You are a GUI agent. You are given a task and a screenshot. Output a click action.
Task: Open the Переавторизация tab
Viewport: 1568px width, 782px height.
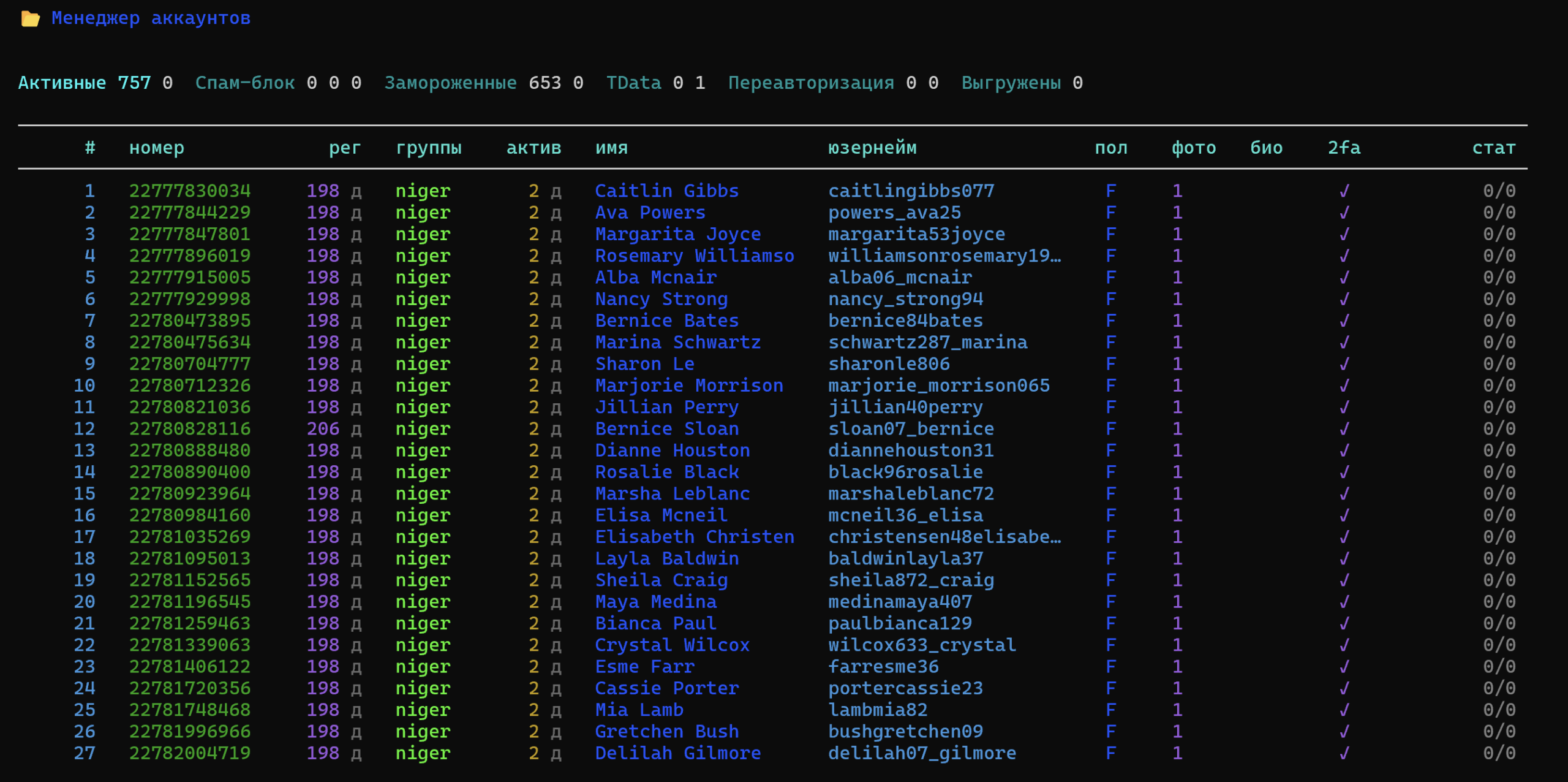[x=810, y=83]
